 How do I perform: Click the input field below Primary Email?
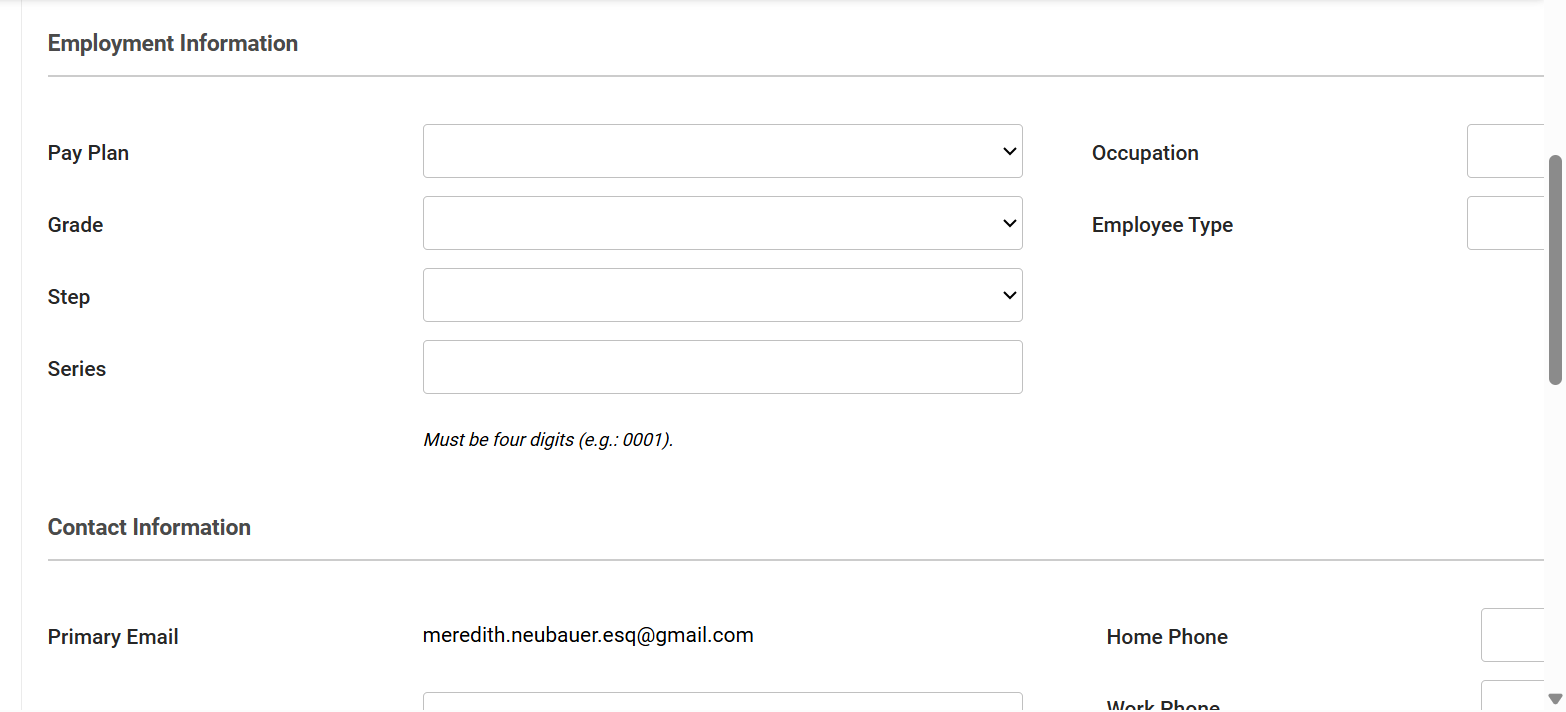click(722, 702)
